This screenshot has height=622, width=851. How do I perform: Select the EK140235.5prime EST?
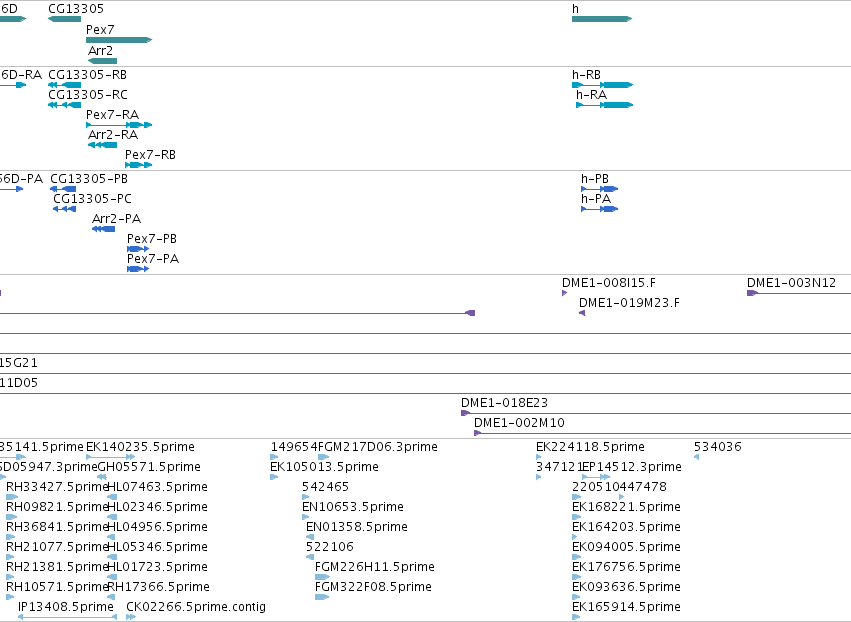(x=111, y=457)
